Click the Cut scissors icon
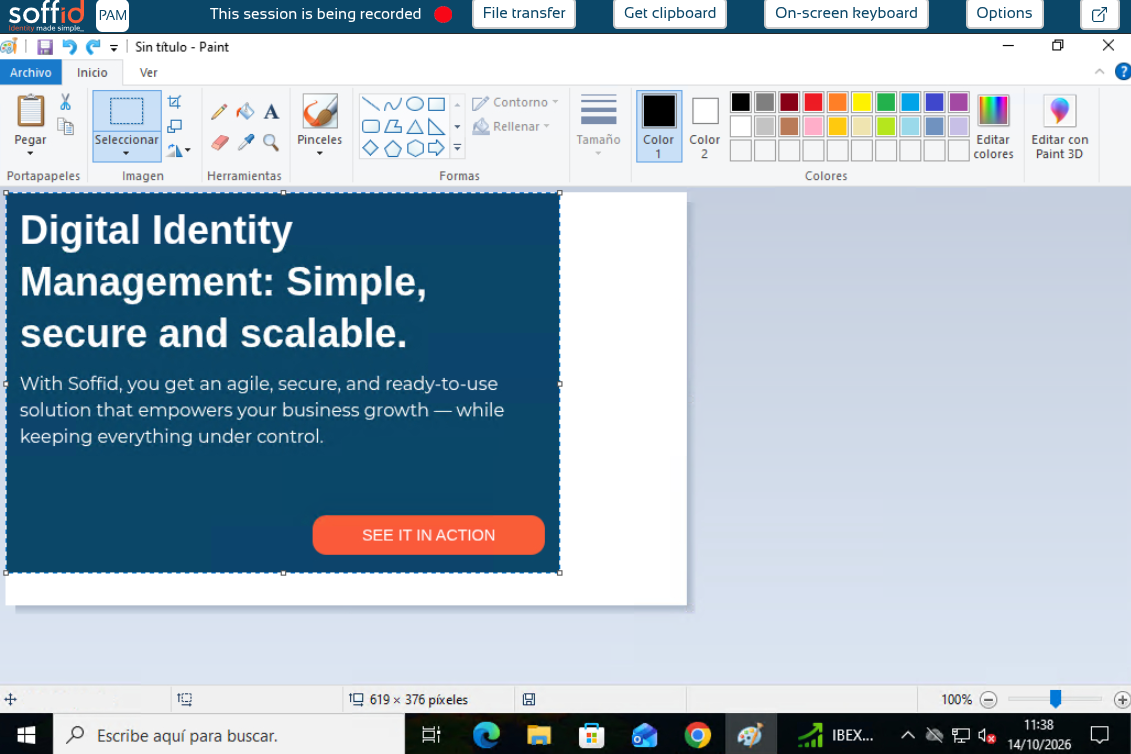Screen dimensions: 1131x754 (66, 102)
